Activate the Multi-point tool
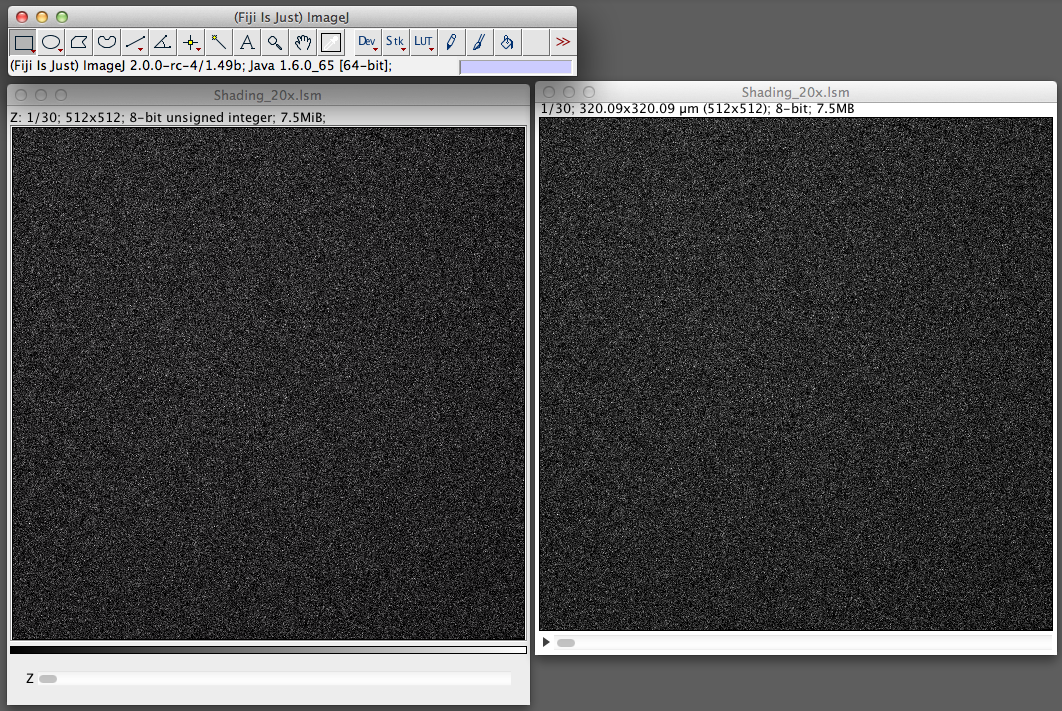Viewport: 1062px width, 711px height. coord(191,42)
